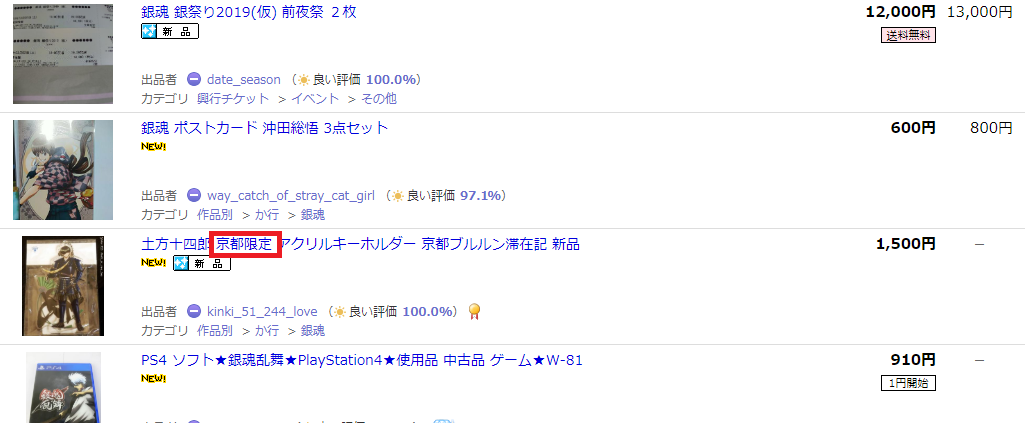Open the 銀魂 ポストカード 沖田総悟 3点セット listing
This screenshot has width=1025, height=423.
pyautogui.click(x=265, y=127)
